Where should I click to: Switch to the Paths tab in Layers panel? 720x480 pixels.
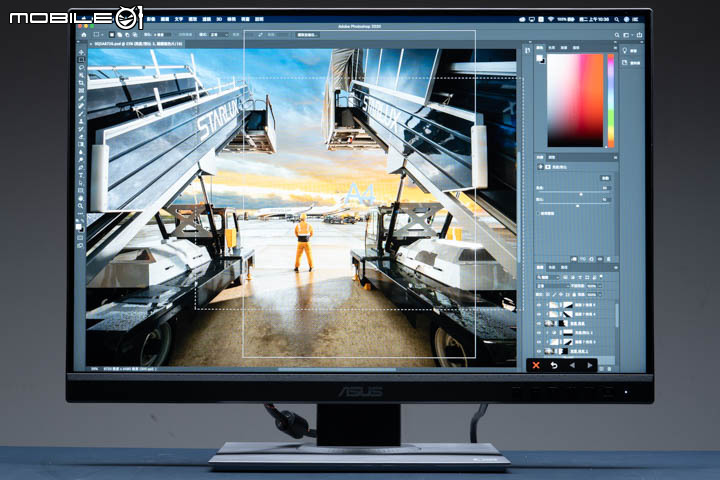pos(564,267)
